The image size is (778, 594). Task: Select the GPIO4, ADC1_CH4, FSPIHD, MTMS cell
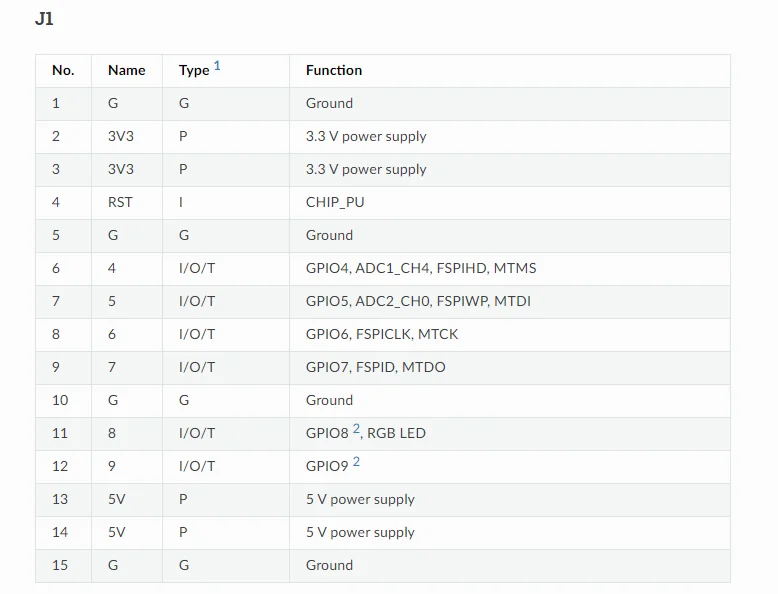(421, 268)
